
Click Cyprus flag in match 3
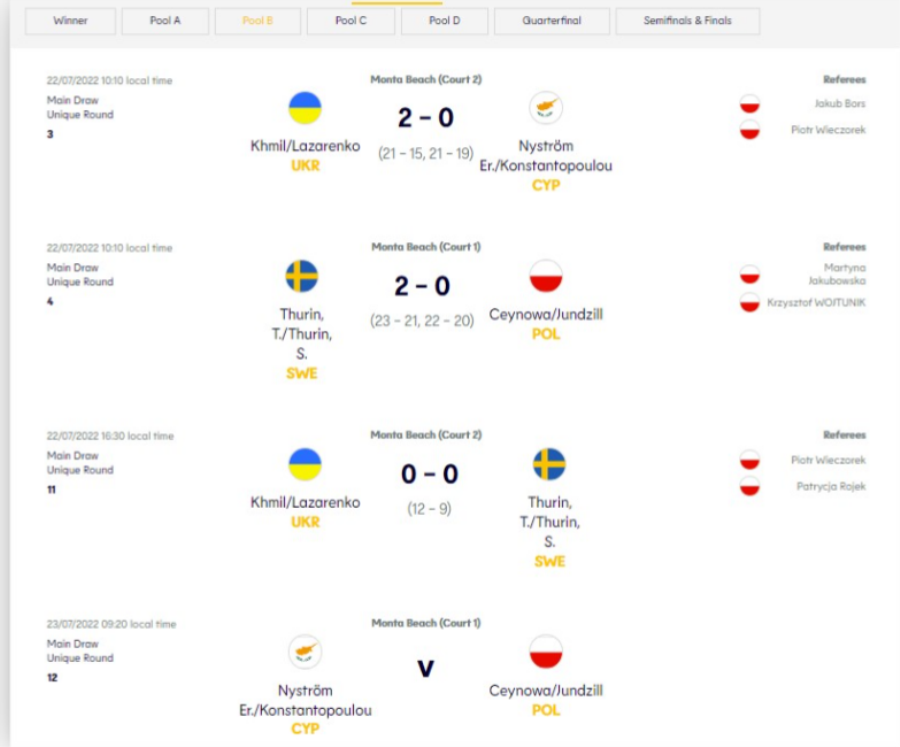pos(546,108)
